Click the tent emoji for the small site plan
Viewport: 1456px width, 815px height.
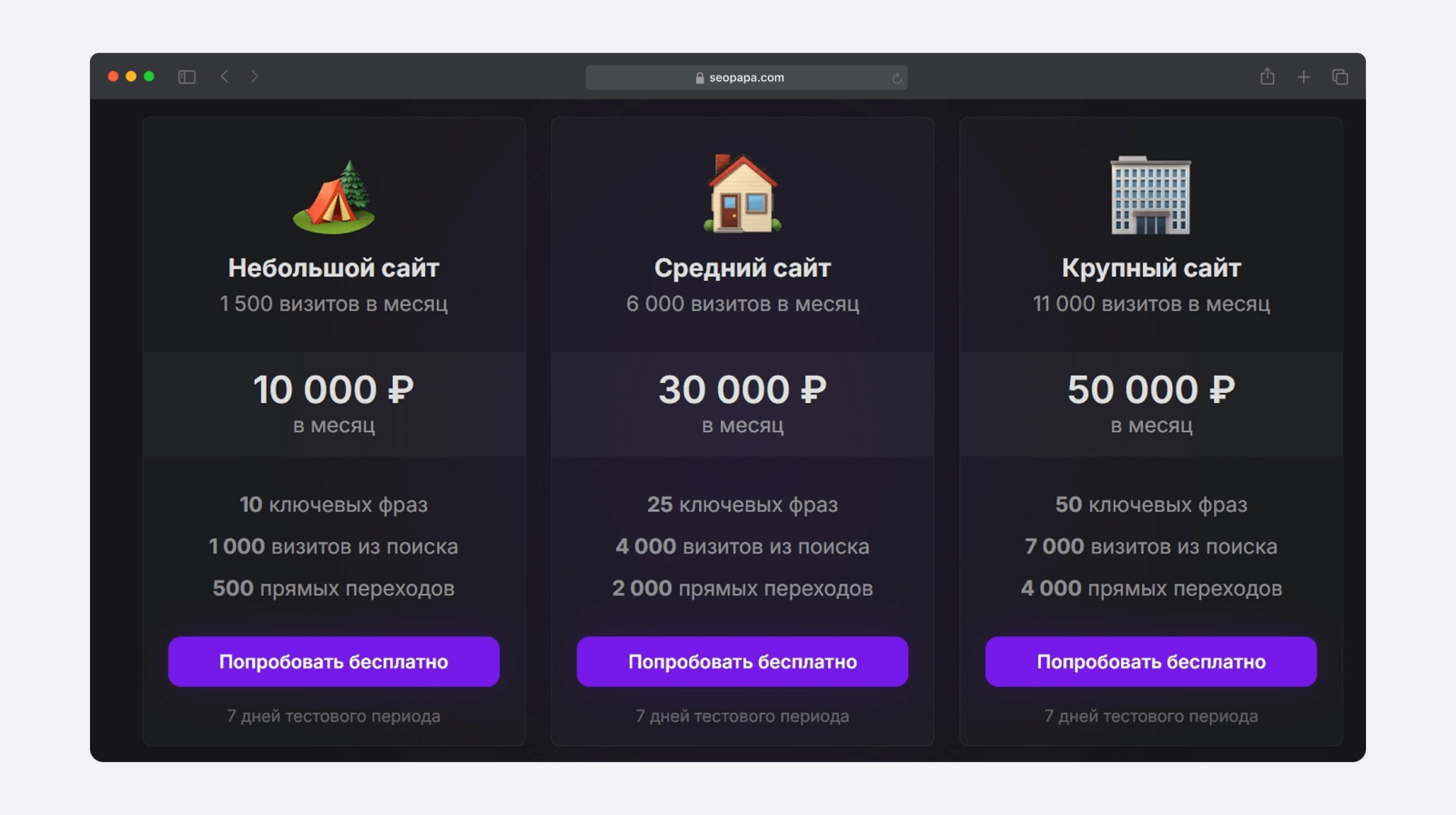tap(334, 196)
